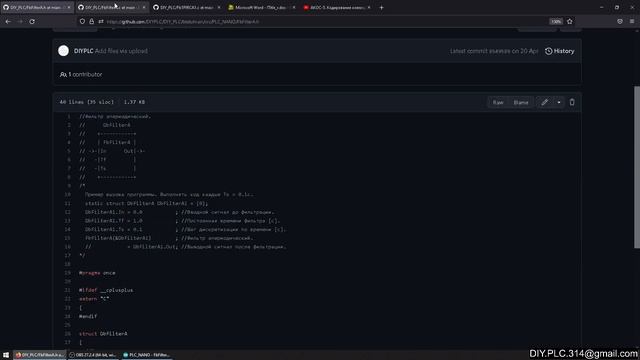This screenshot has width=640, height=360.
Task: Click the '40 lines (35 sloc)' file info
Action: click(x=87, y=102)
